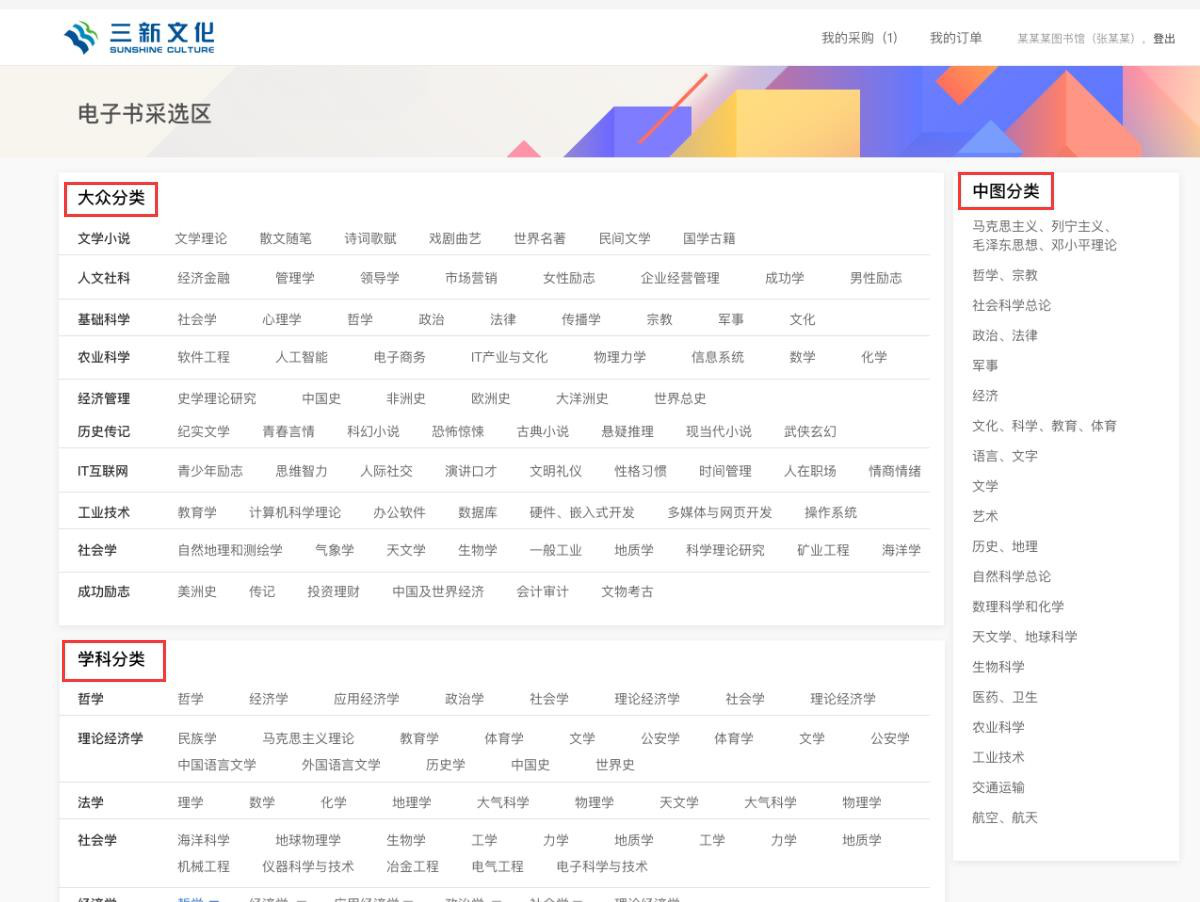
Task: Select 演讲口才
Action: pyautogui.click(x=471, y=471)
